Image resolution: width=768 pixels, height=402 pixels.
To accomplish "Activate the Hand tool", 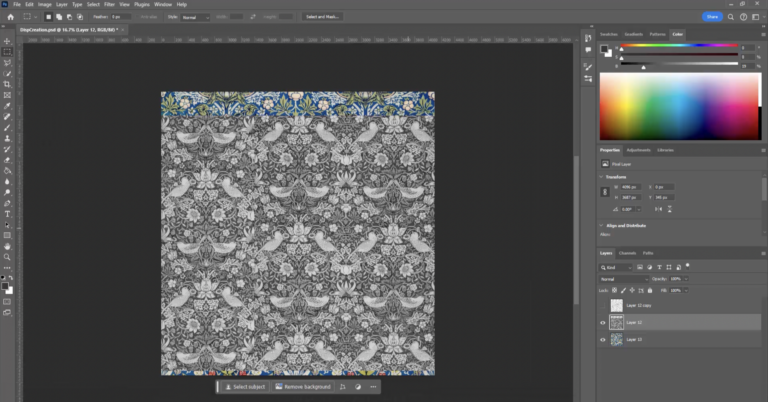I will (8, 246).
